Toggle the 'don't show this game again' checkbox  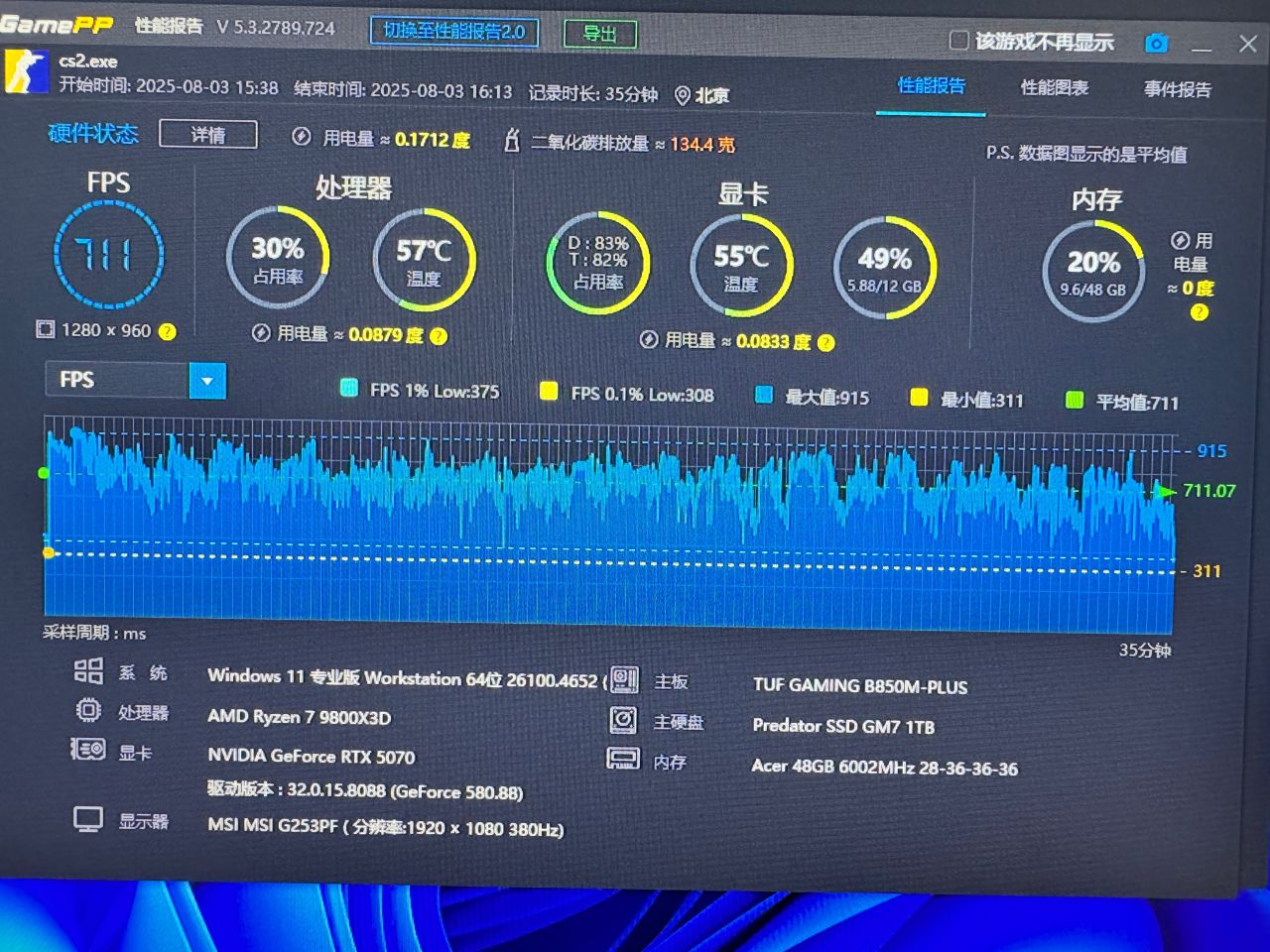click(x=958, y=41)
